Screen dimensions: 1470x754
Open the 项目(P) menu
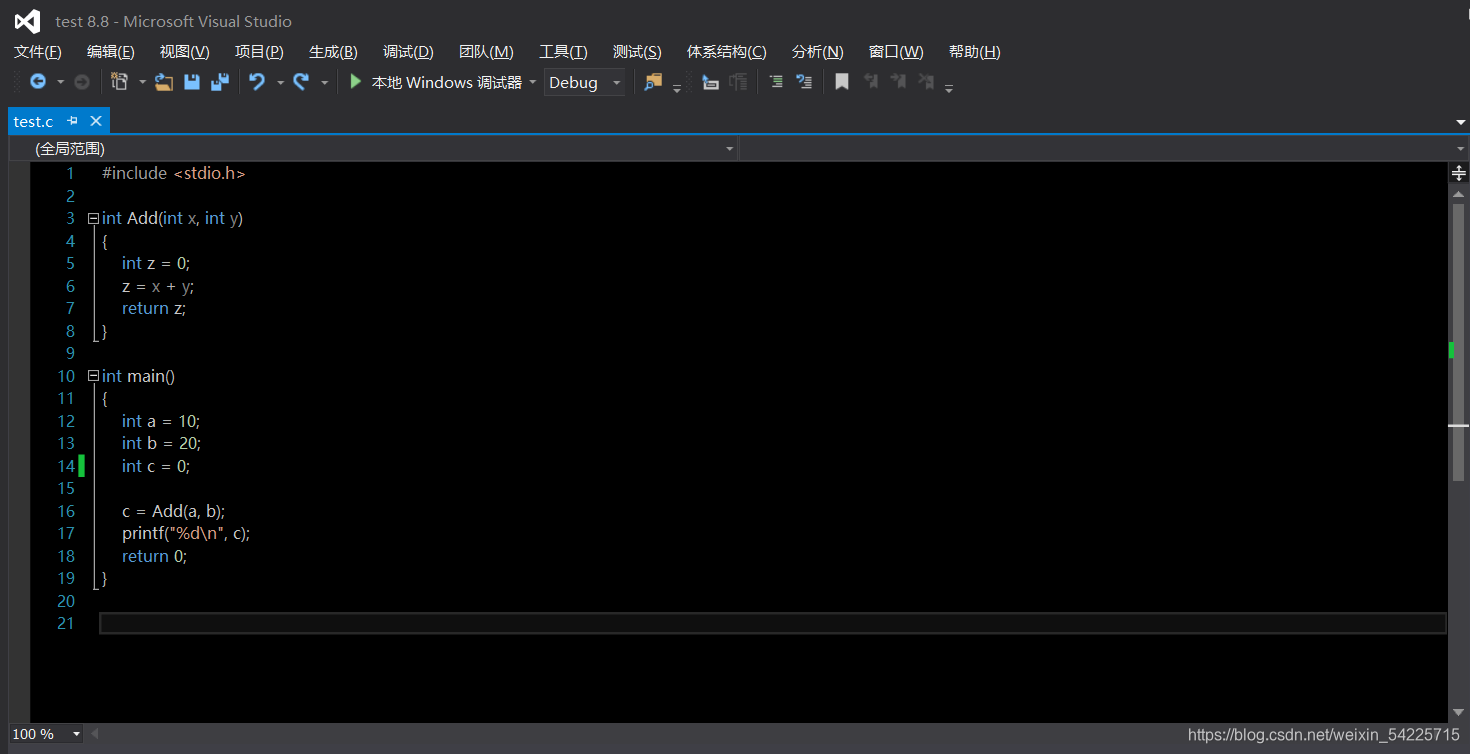pos(259,52)
